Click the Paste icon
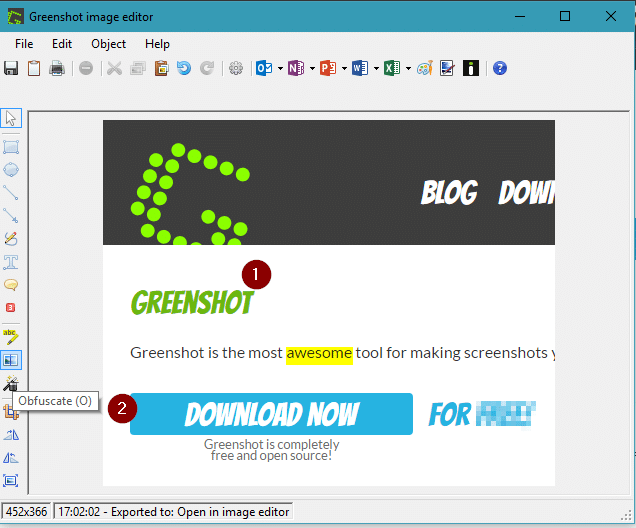 pyautogui.click(x=161, y=68)
